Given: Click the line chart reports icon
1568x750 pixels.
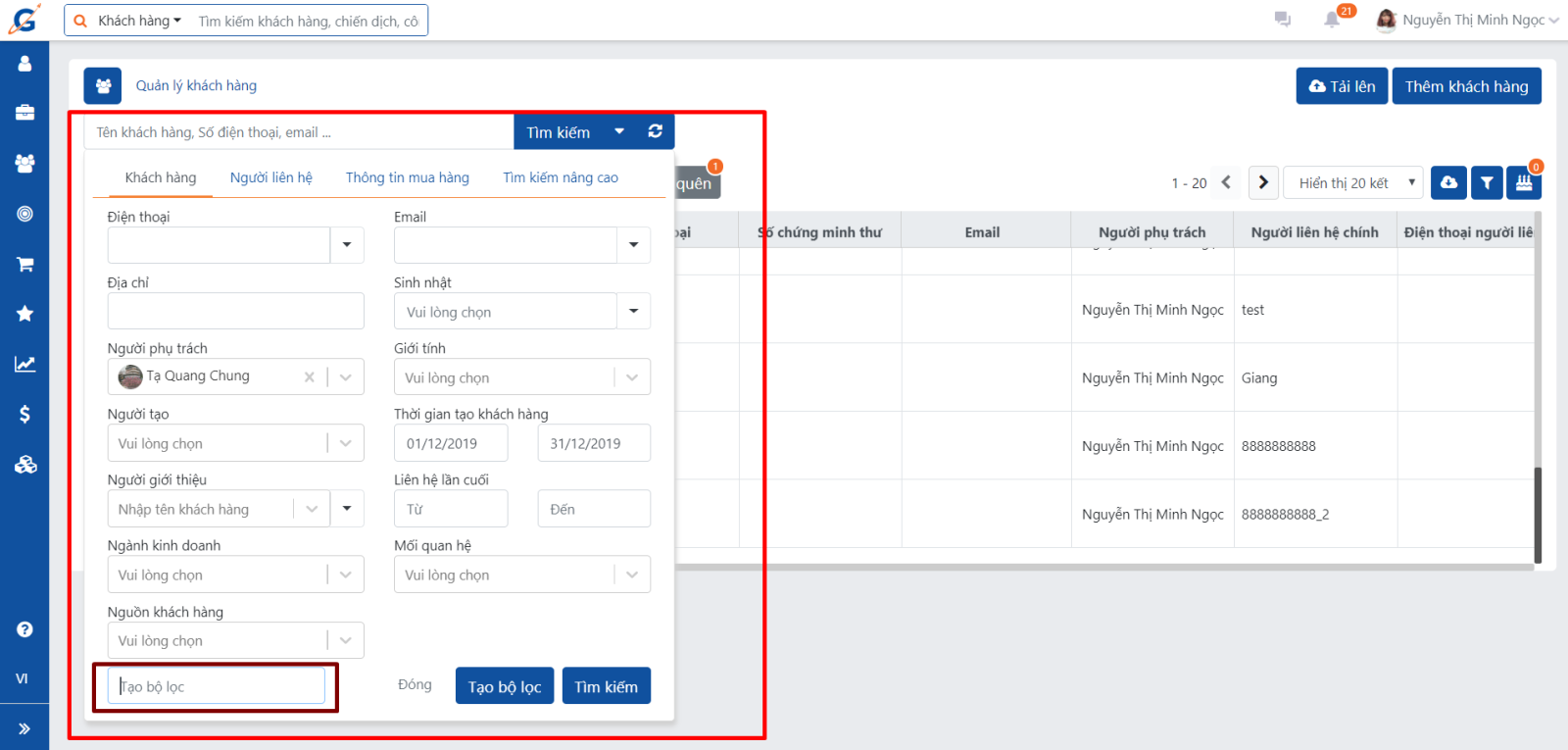Looking at the screenshot, I should (24, 364).
